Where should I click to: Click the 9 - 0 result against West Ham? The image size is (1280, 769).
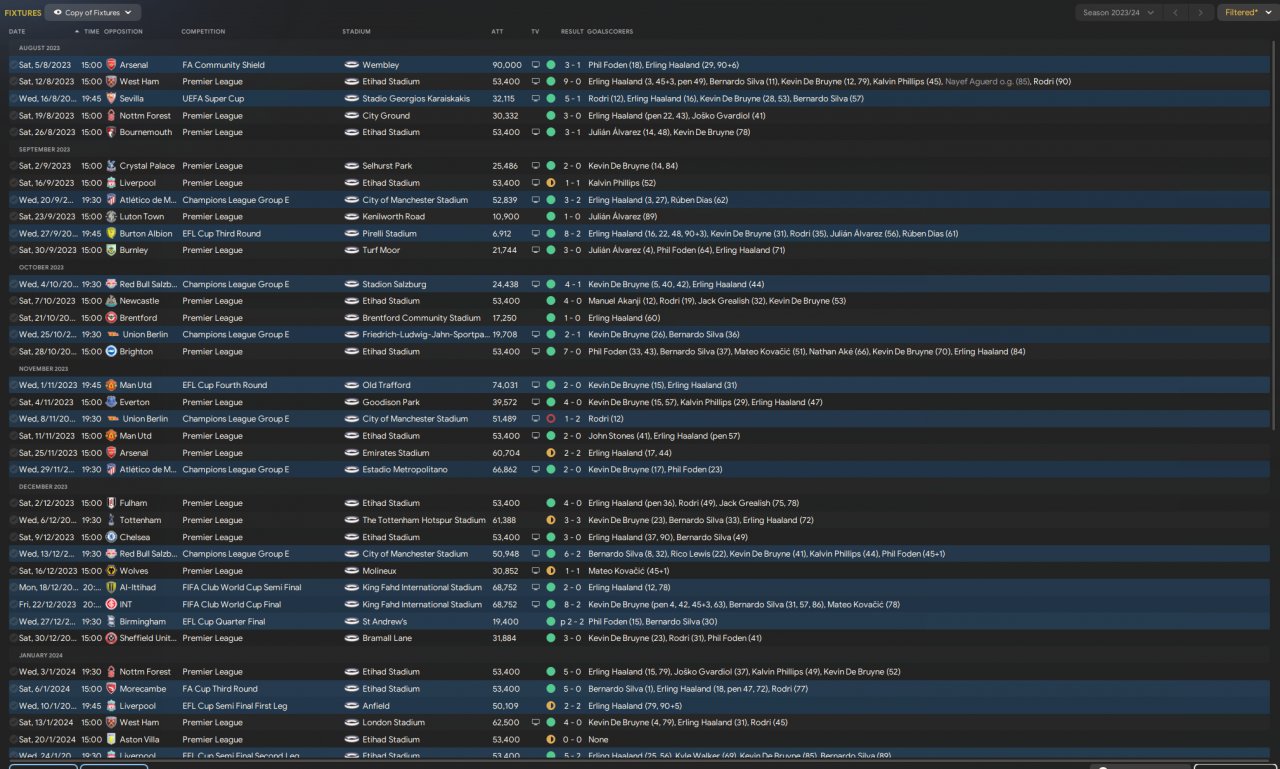pyautogui.click(x=572, y=82)
